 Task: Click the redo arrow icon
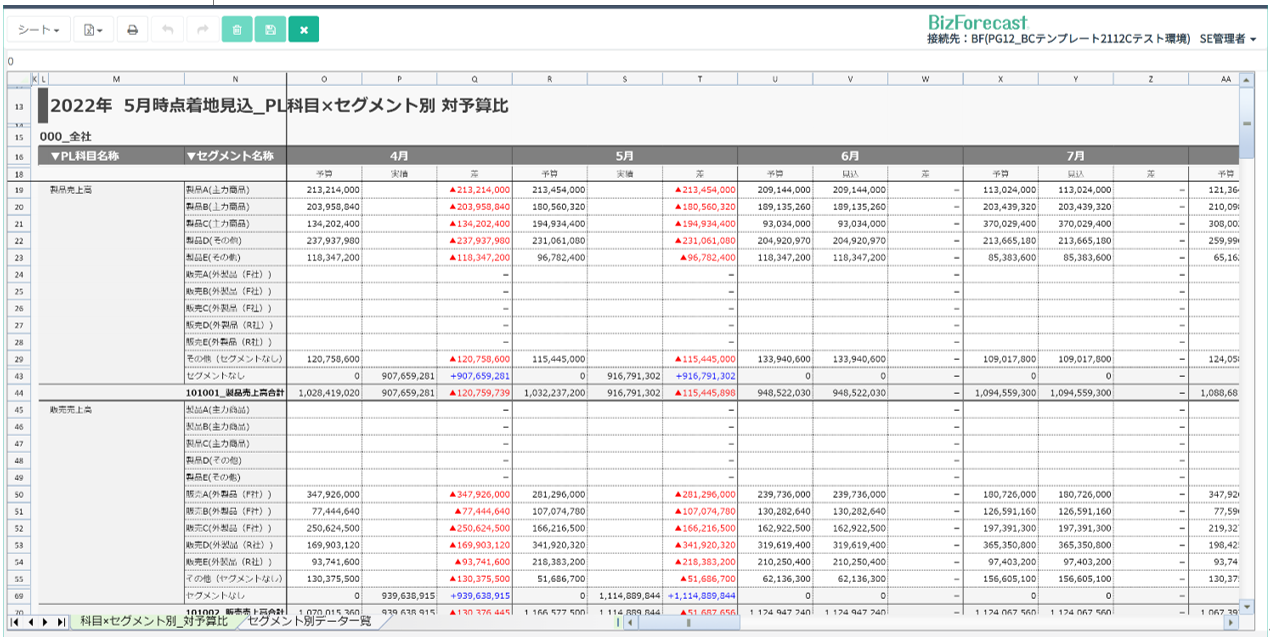201,30
